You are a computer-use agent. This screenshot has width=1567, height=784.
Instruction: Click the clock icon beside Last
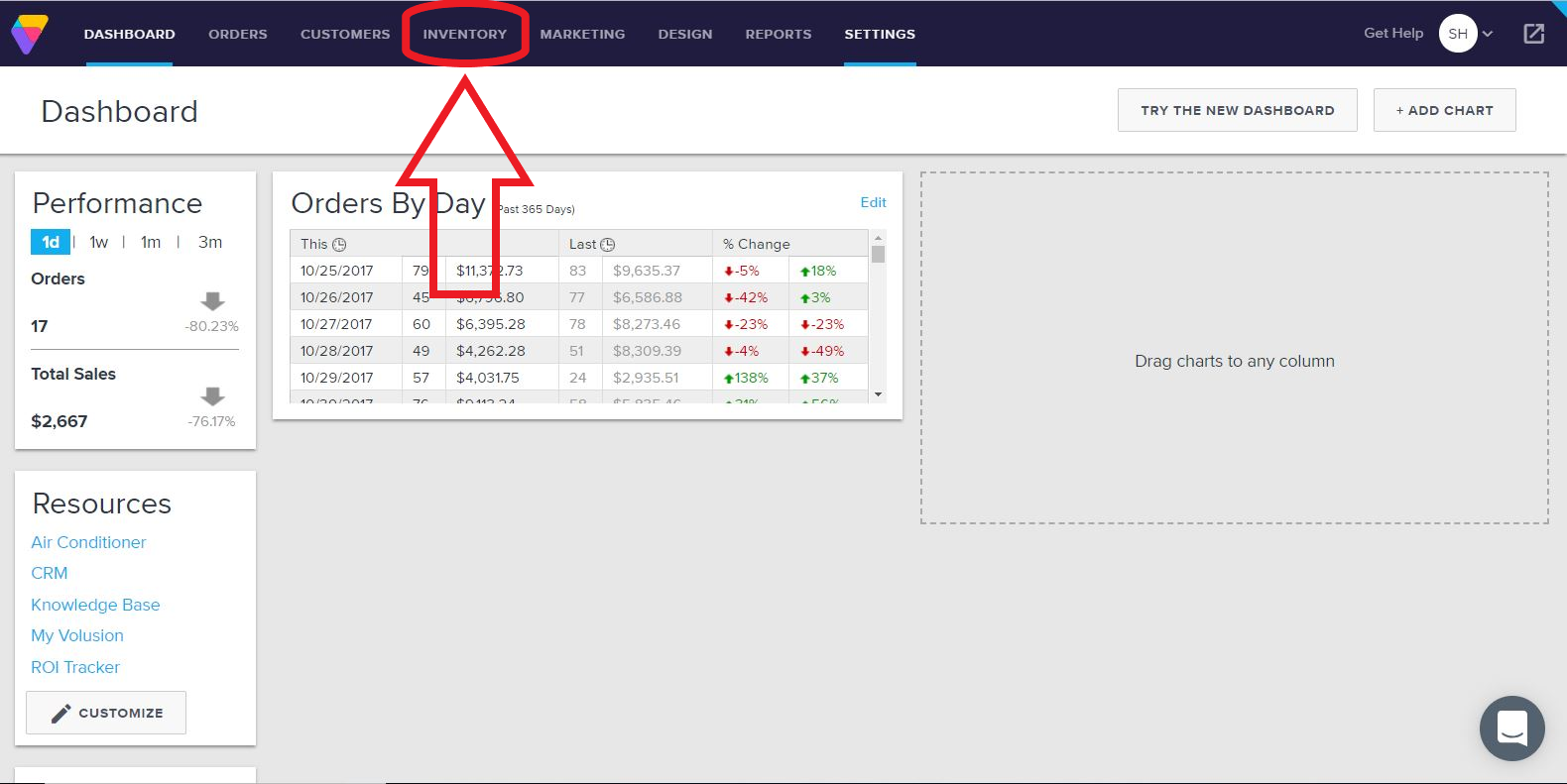coord(608,245)
